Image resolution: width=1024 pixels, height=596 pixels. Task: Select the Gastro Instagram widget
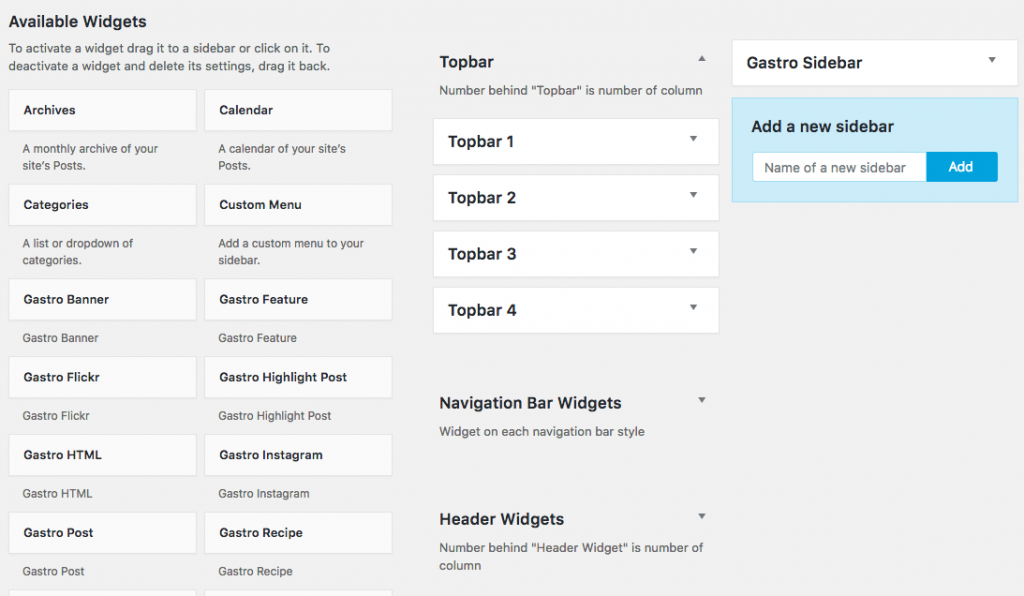pyautogui.click(x=297, y=455)
